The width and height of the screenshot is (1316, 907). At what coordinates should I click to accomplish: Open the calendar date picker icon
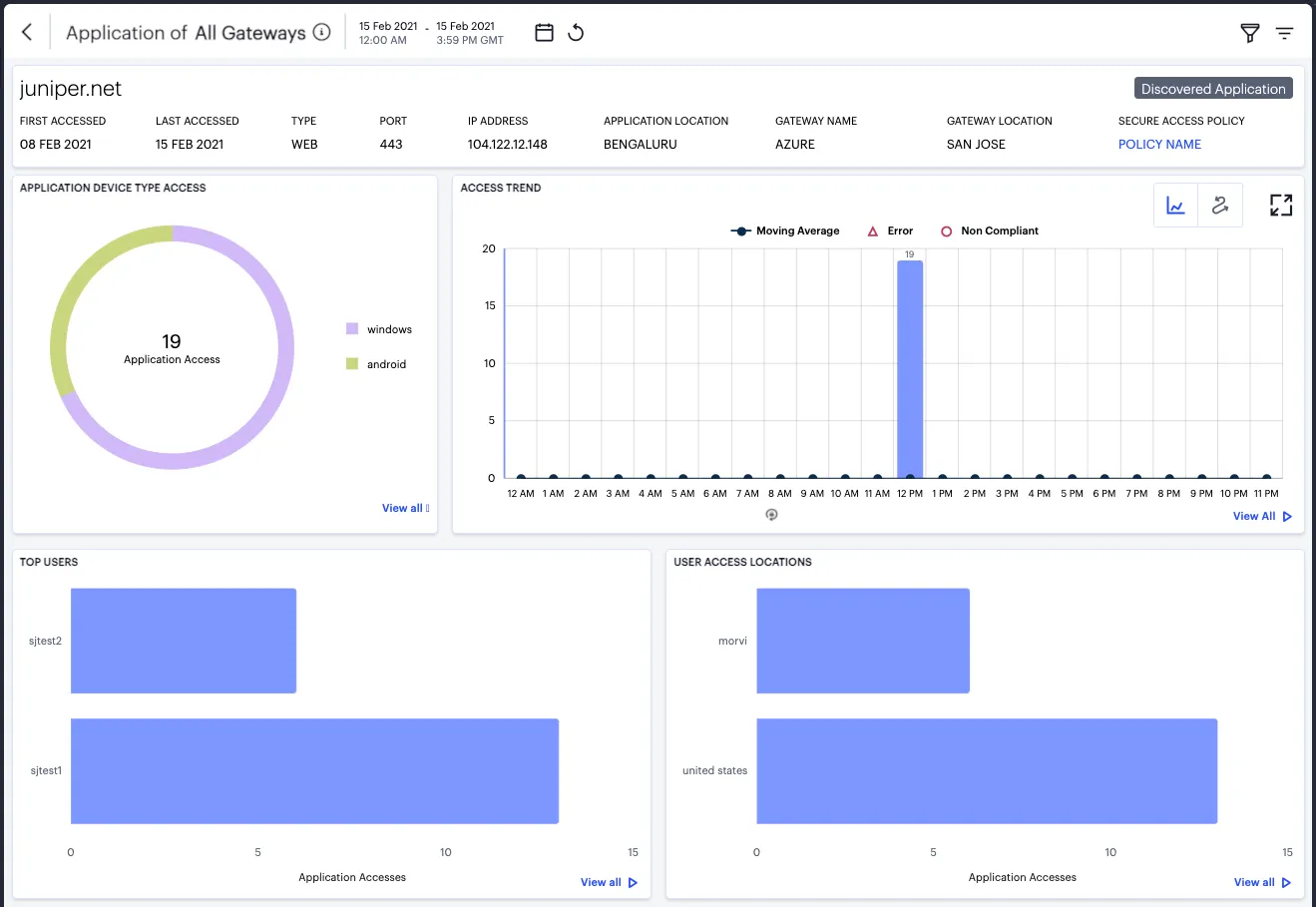tap(544, 32)
